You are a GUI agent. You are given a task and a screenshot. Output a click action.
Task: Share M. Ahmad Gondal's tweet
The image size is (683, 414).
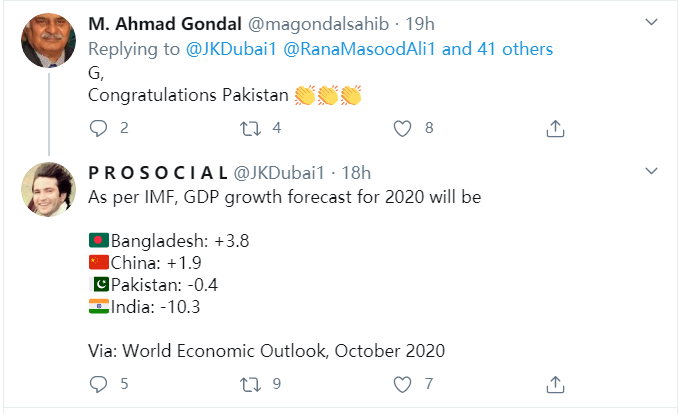click(555, 128)
